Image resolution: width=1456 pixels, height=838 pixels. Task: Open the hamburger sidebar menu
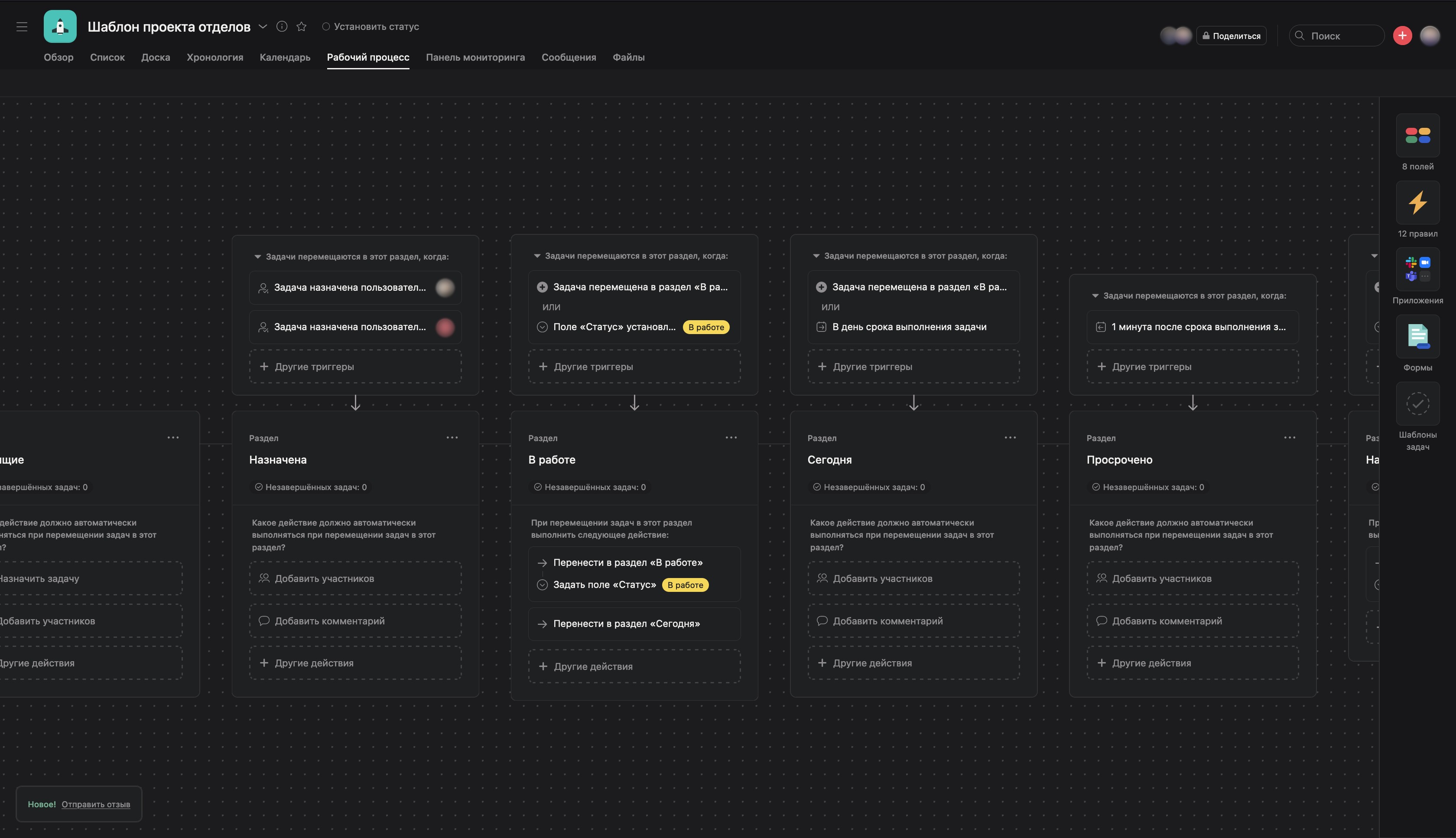22,26
